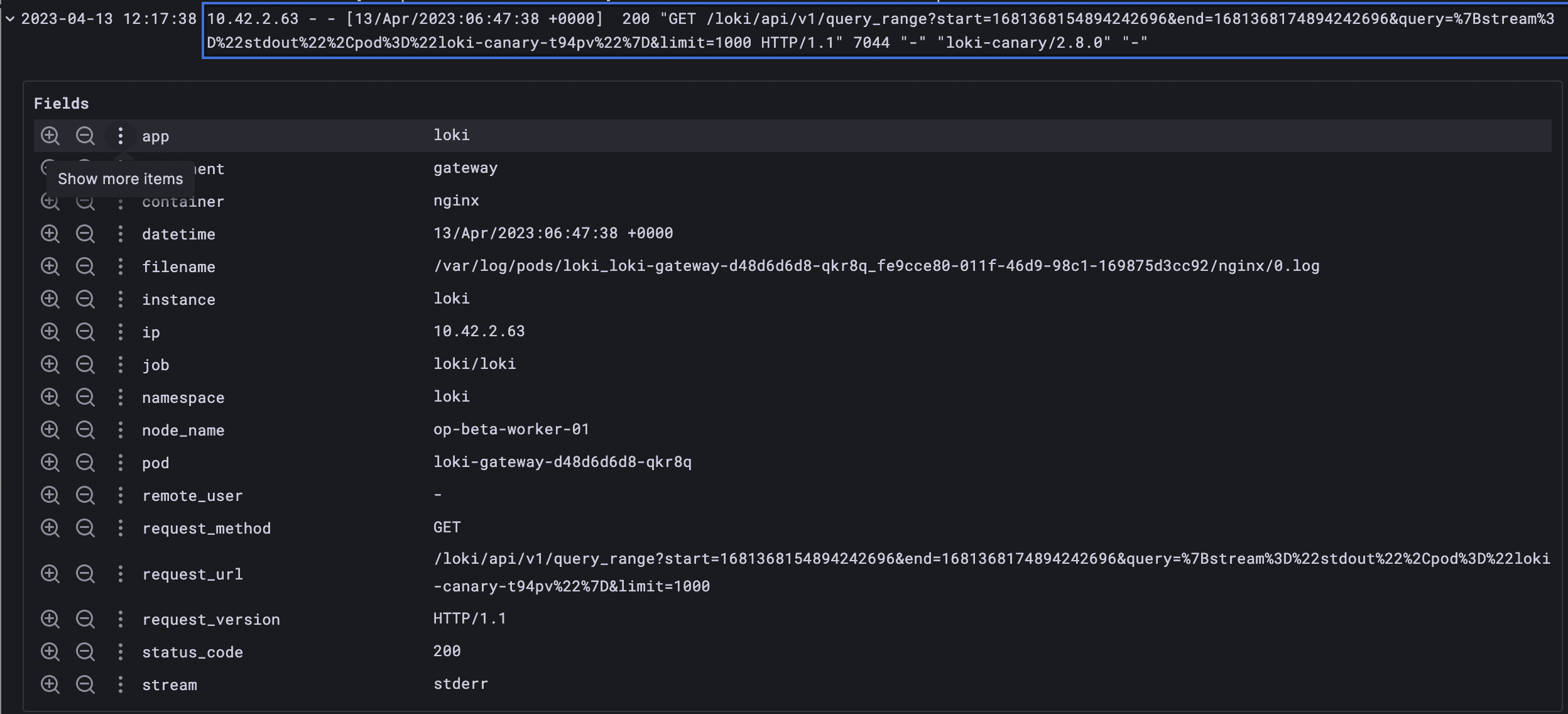Filter for value on ip field

click(x=50, y=332)
